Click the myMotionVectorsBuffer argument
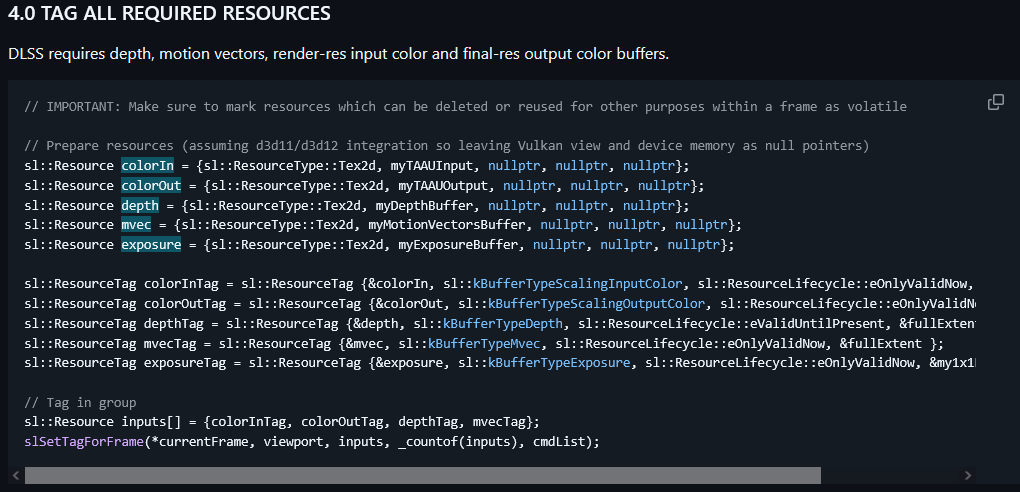 446,225
